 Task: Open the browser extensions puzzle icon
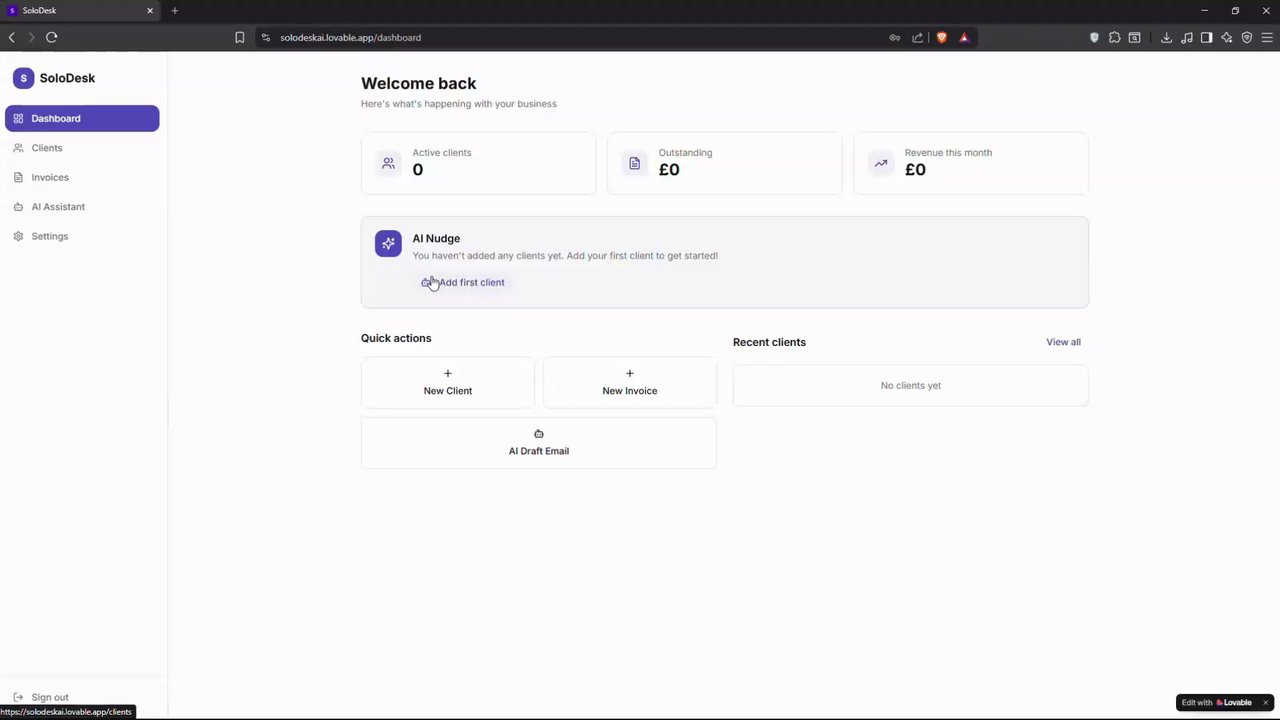click(1114, 37)
